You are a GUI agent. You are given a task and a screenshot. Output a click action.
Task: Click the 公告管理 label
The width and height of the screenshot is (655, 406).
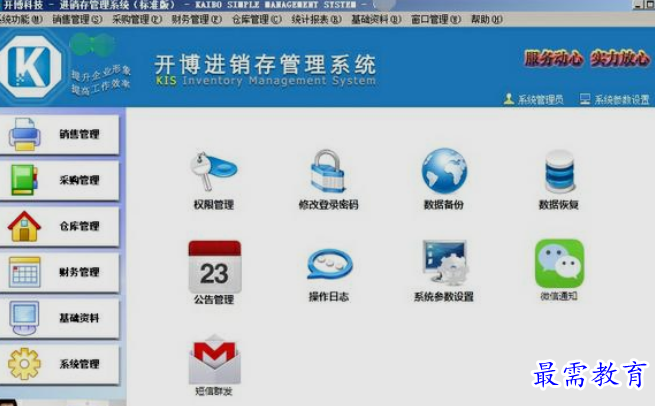(x=213, y=299)
